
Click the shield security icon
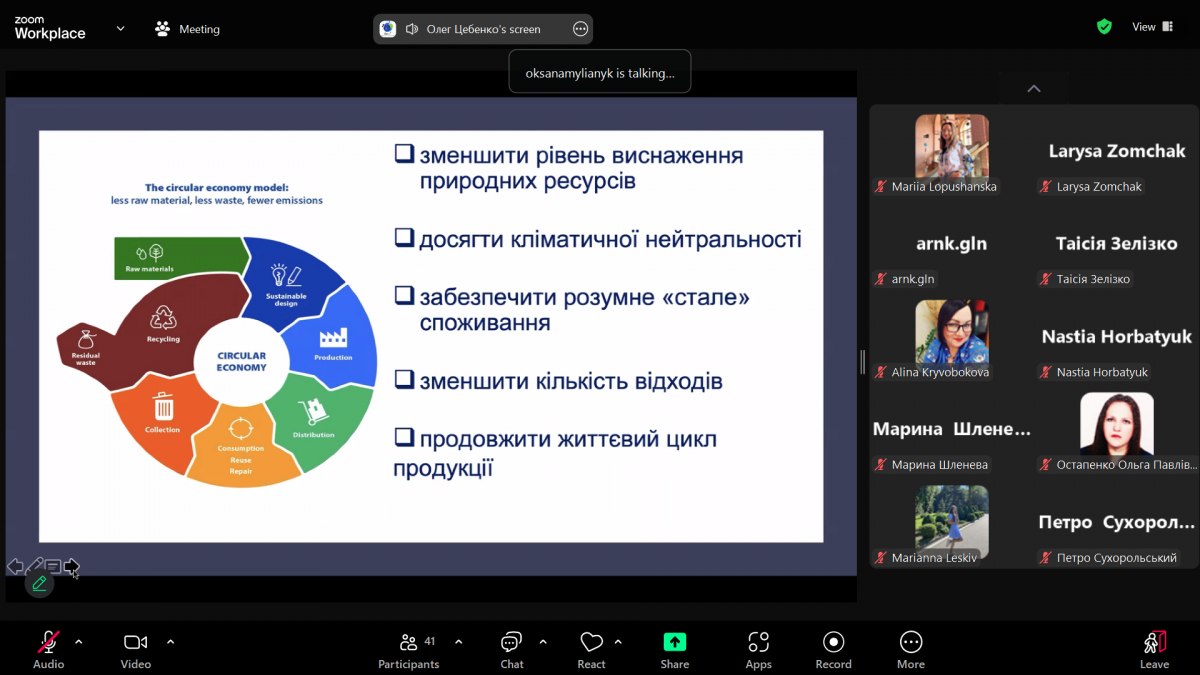click(x=1104, y=26)
